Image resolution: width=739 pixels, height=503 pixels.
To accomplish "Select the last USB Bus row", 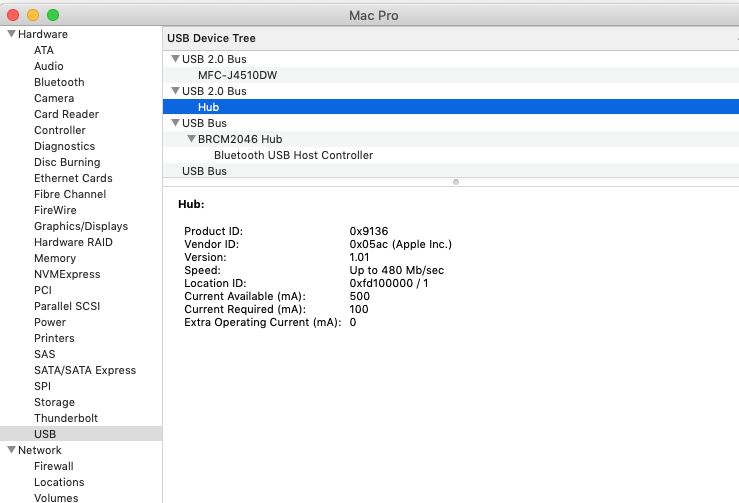I will [204, 171].
